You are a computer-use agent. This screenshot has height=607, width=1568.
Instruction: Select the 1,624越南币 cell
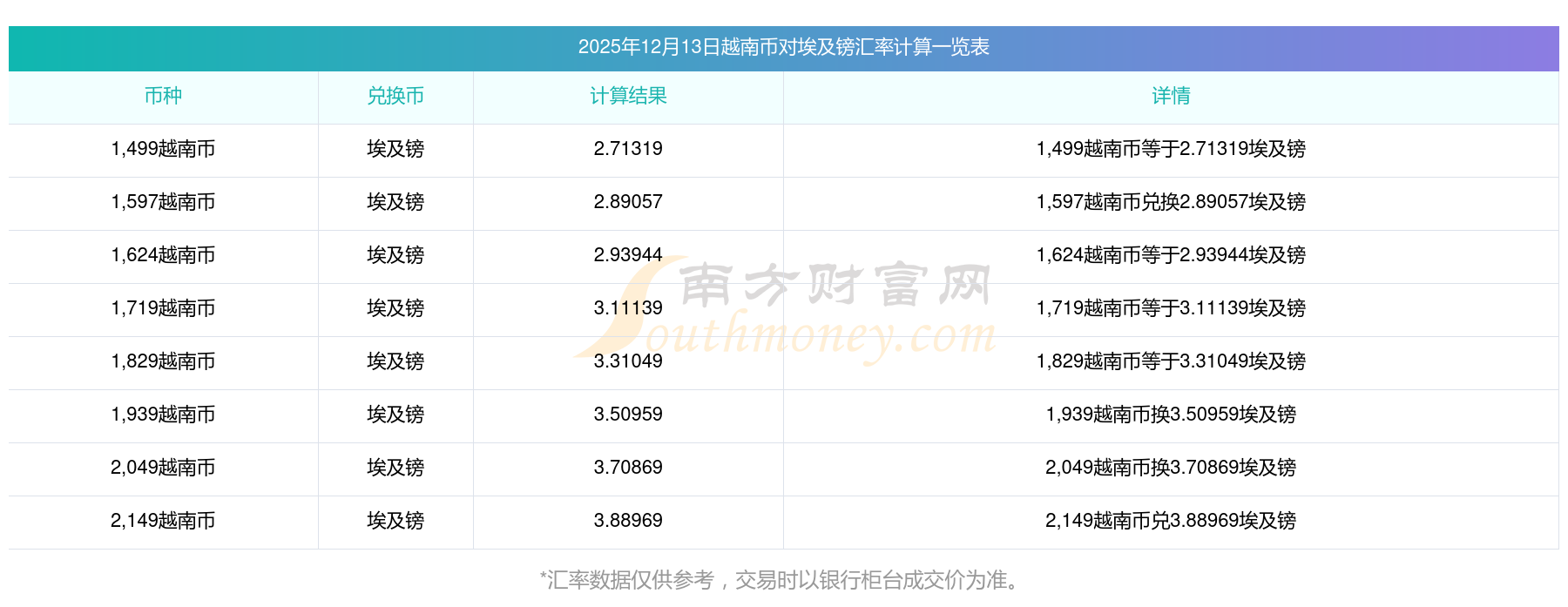click(x=163, y=255)
